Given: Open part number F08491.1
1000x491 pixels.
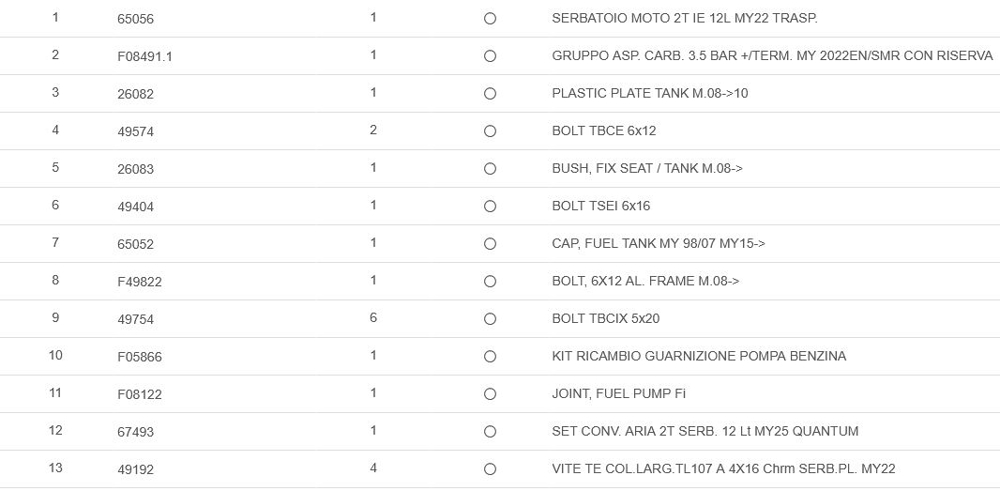Looking at the screenshot, I should [145, 57].
